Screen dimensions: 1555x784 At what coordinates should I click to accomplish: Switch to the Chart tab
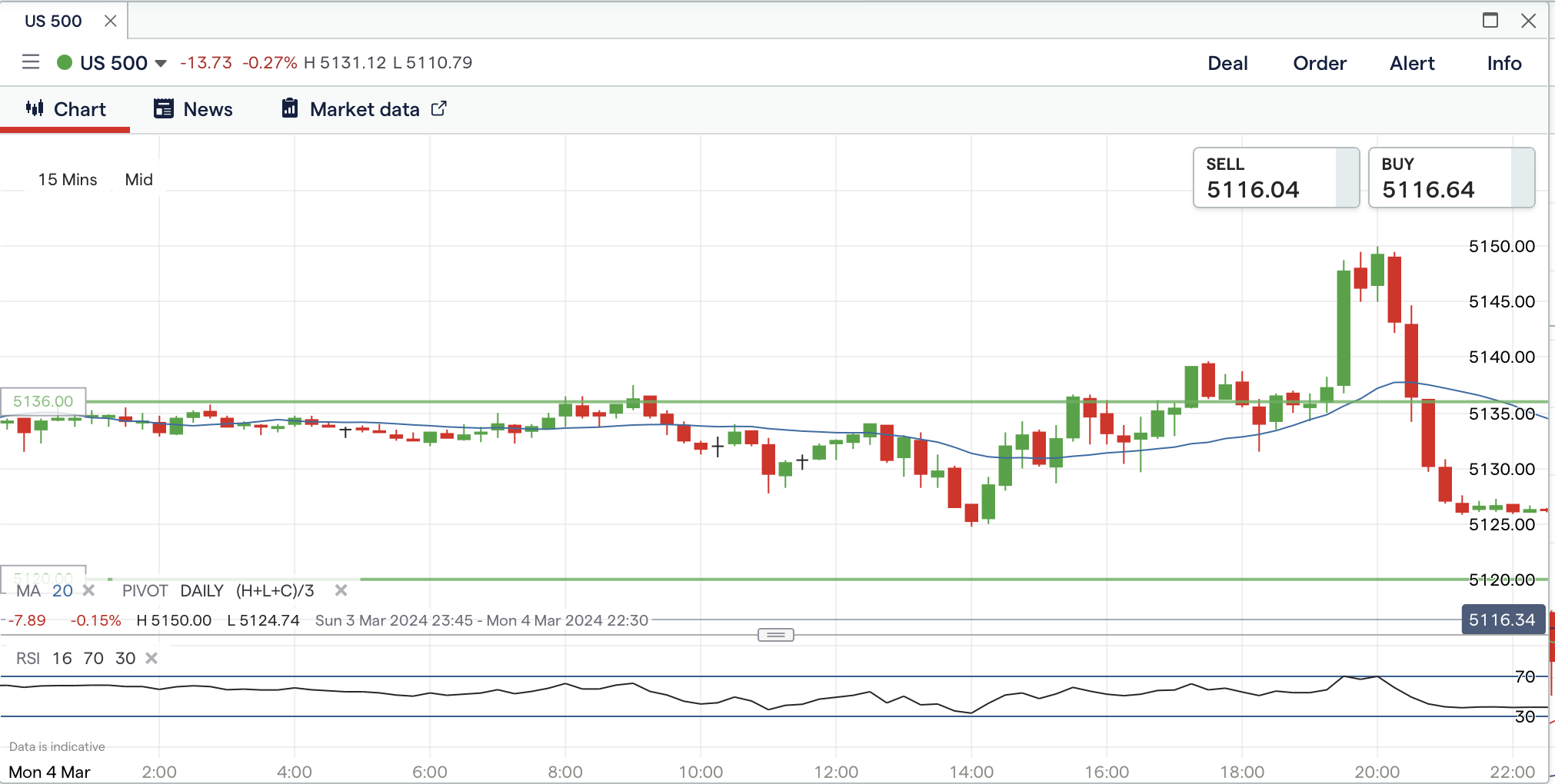click(x=65, y=109)
